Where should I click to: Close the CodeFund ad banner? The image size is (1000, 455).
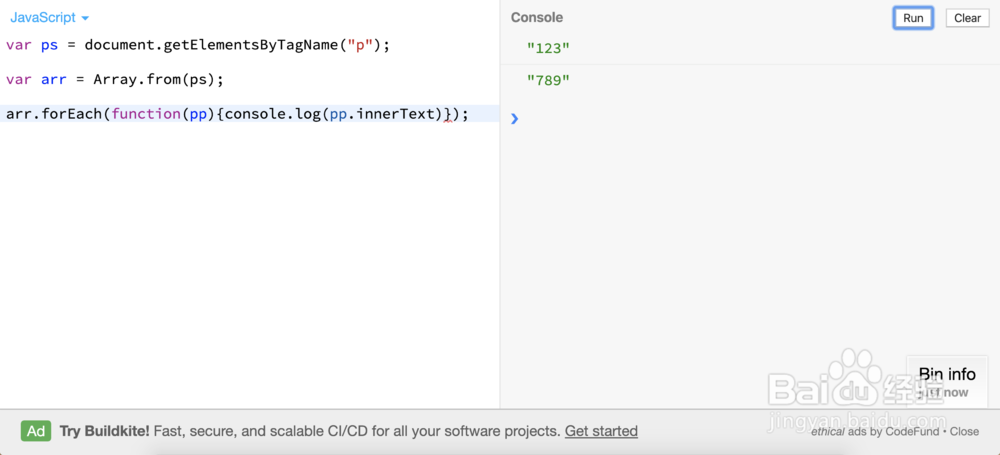point(964,431)
